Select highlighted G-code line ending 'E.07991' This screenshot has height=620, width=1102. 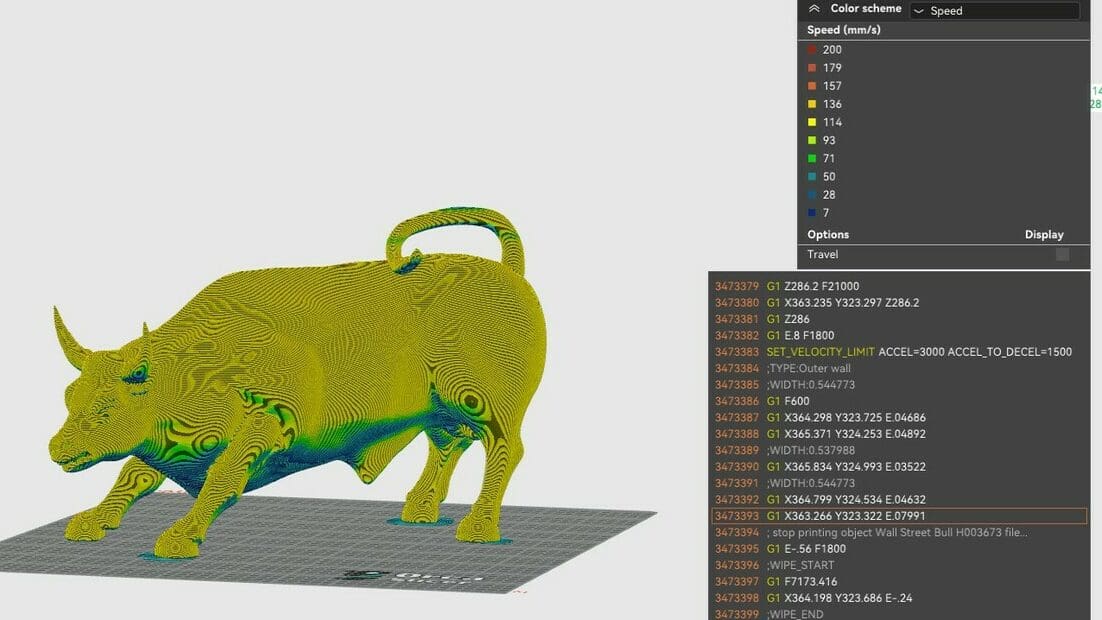pos(900,516)
